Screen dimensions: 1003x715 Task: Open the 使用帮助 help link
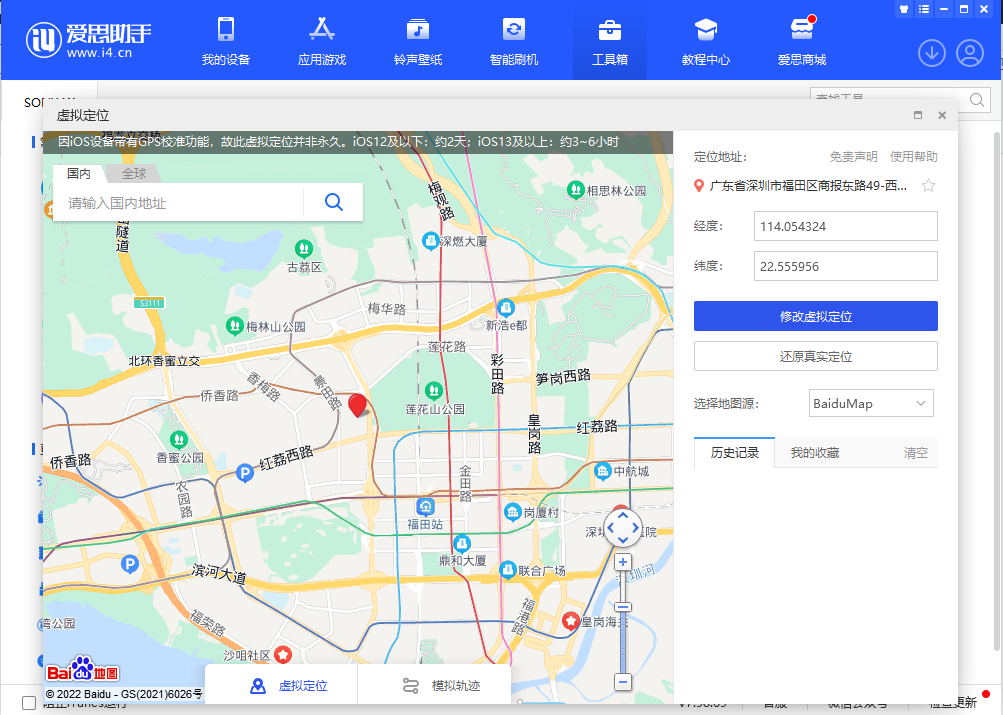point(913,157)
